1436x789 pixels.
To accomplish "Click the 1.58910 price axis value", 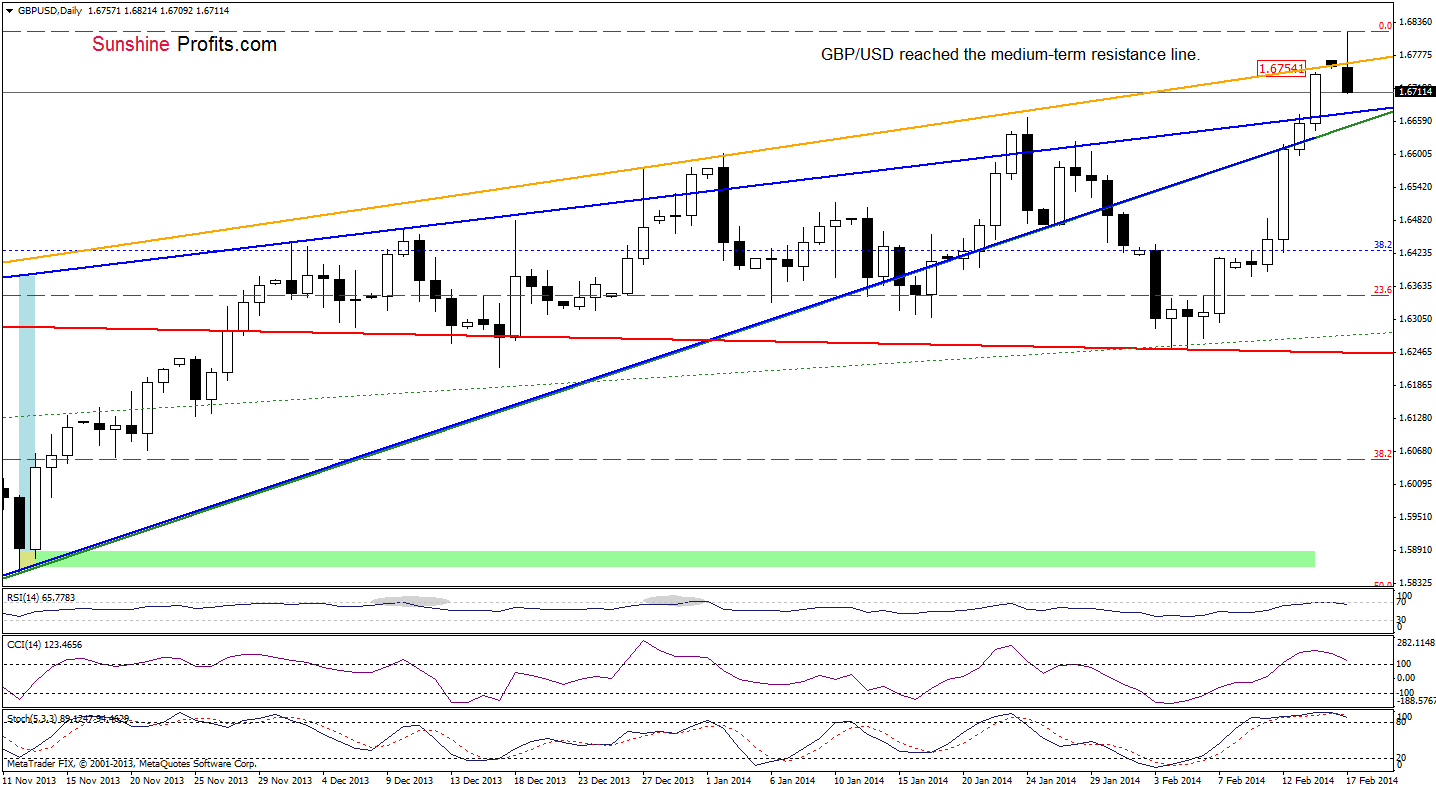I will point(1417,549).
